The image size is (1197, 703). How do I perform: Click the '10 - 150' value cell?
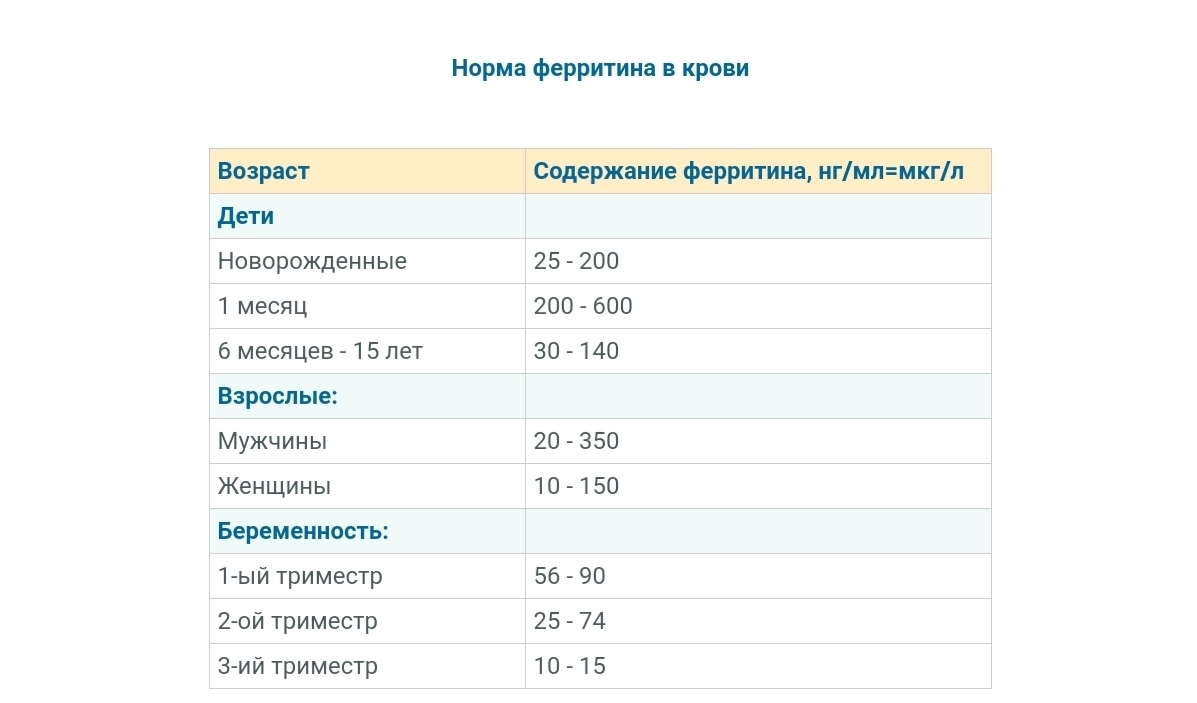(x=576, y=486)
